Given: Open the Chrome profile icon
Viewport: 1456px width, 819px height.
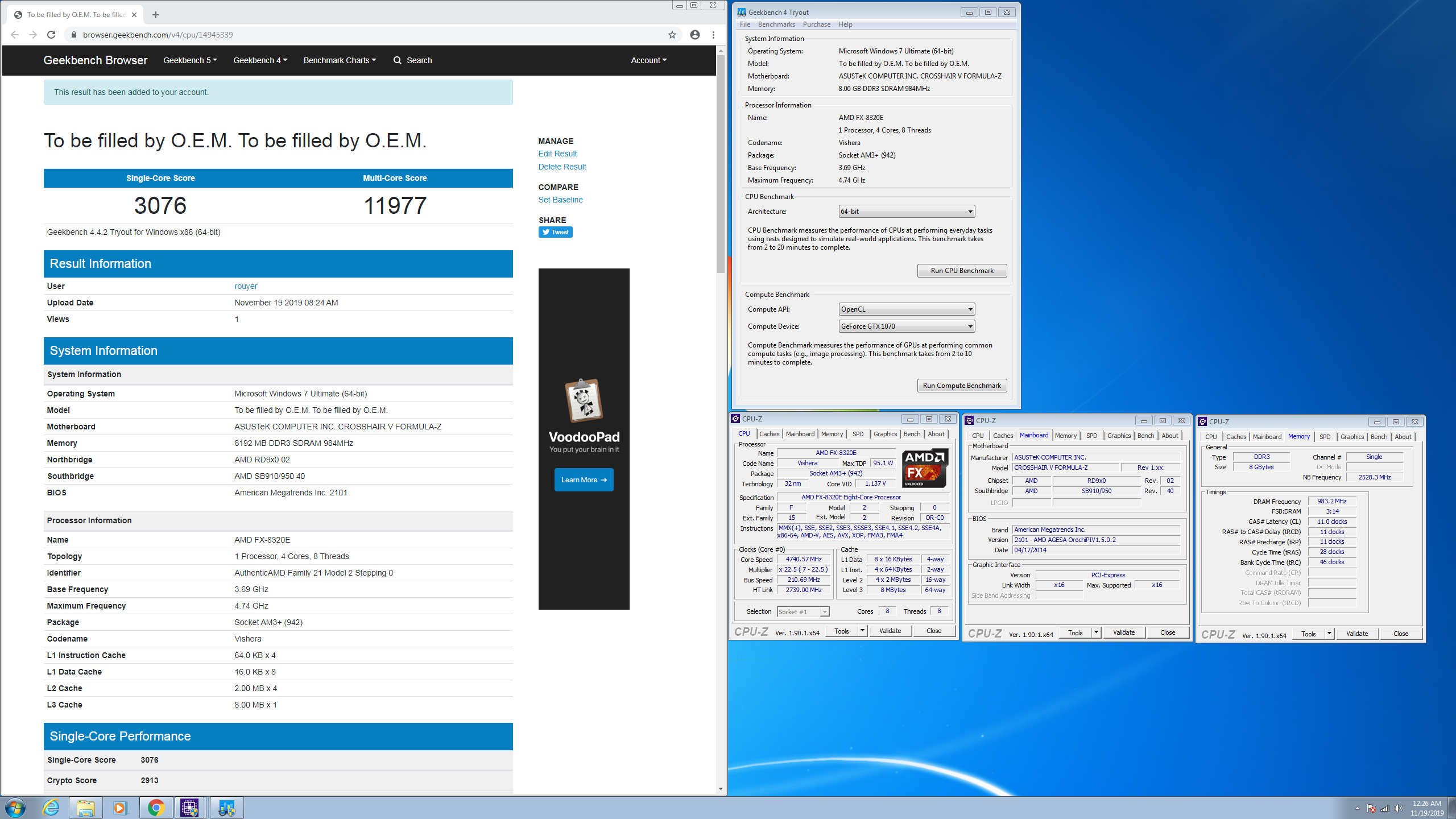Looking at the screenshot, I should (695, 35).
